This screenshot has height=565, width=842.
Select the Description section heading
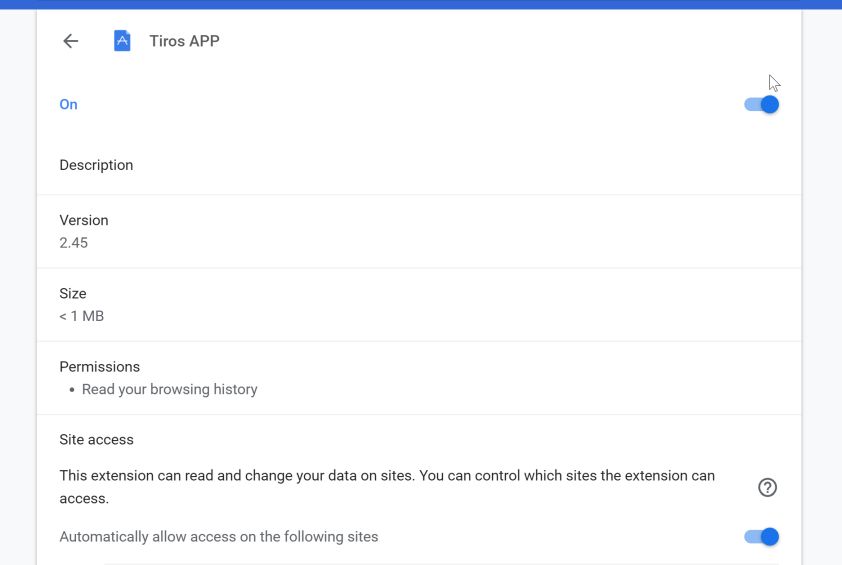click(x=96, y=165)
